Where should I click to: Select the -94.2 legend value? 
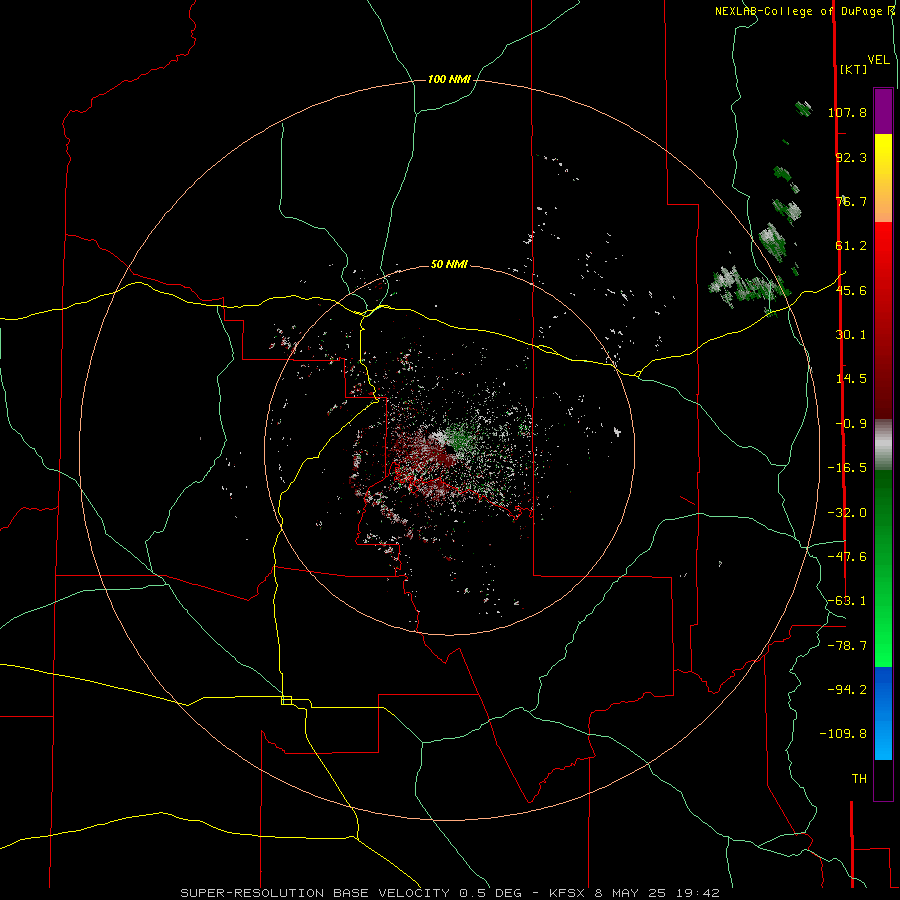coord(847,689)
